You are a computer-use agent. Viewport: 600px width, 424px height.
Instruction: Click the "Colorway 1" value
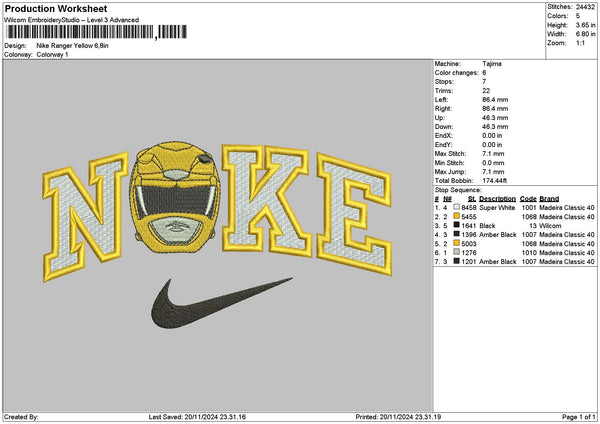[x=52, y=55]
